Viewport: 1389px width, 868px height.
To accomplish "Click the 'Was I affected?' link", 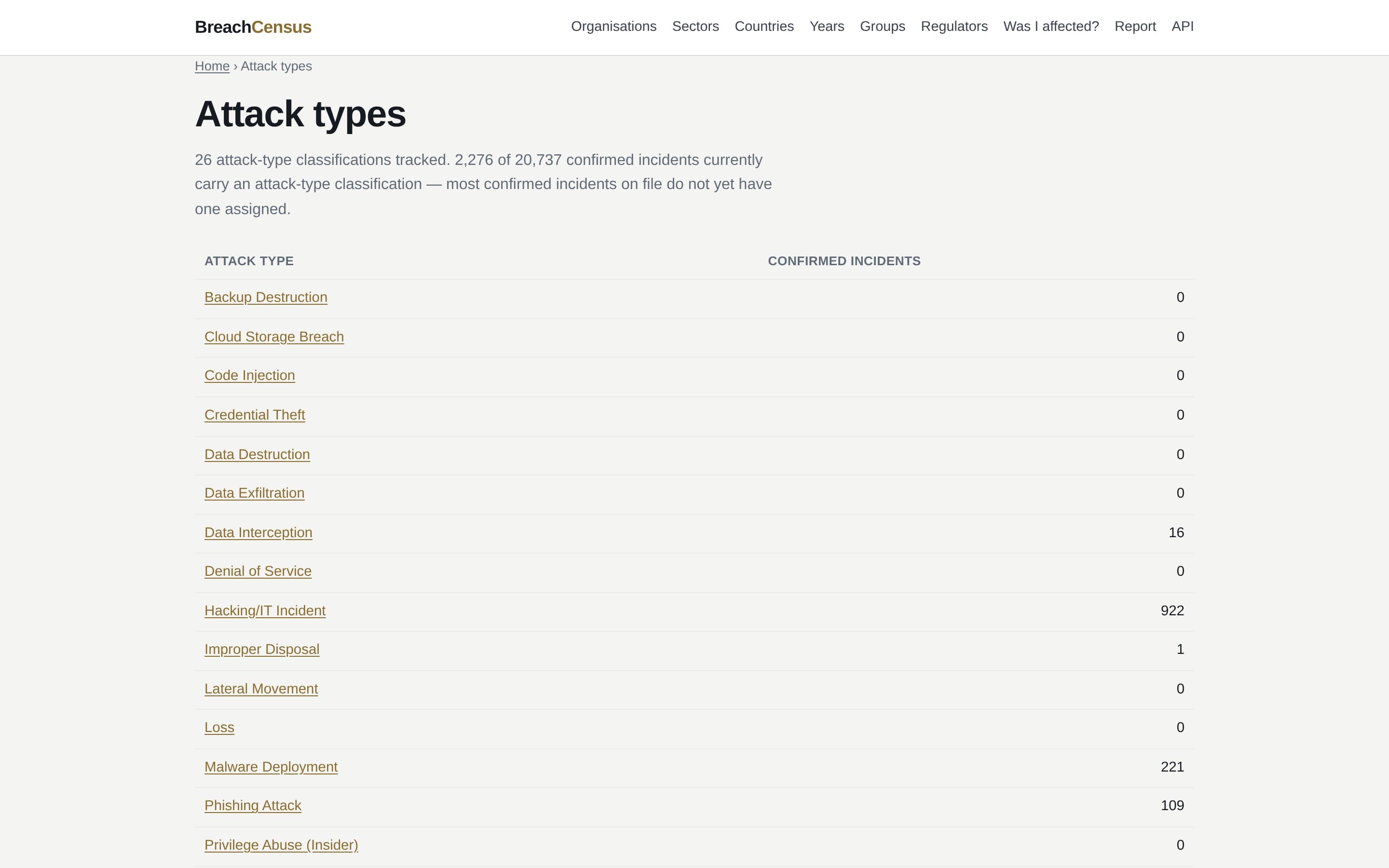I will coord(1051,27).
